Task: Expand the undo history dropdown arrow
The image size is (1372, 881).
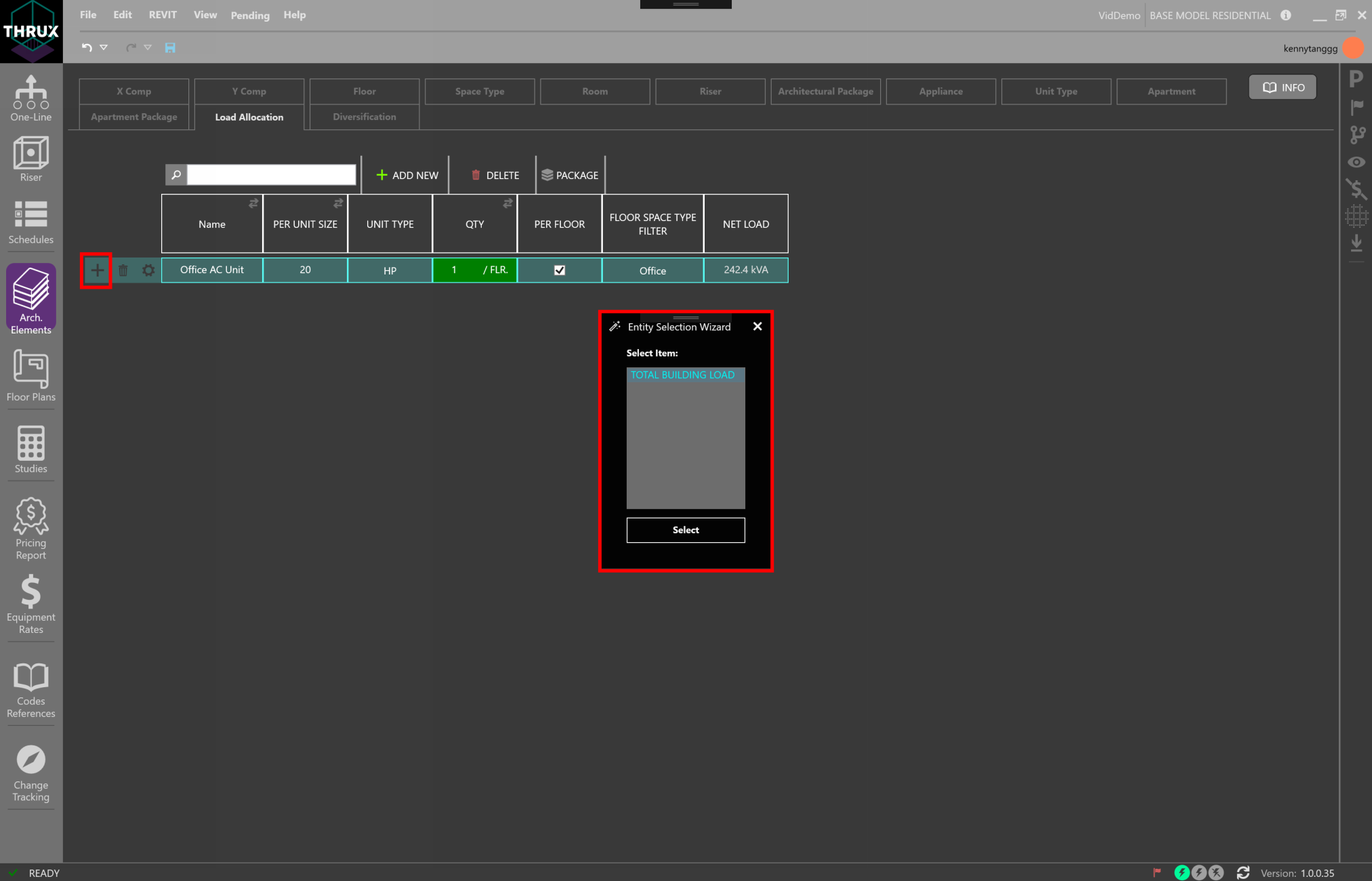Action: click(x=104, y=47)
